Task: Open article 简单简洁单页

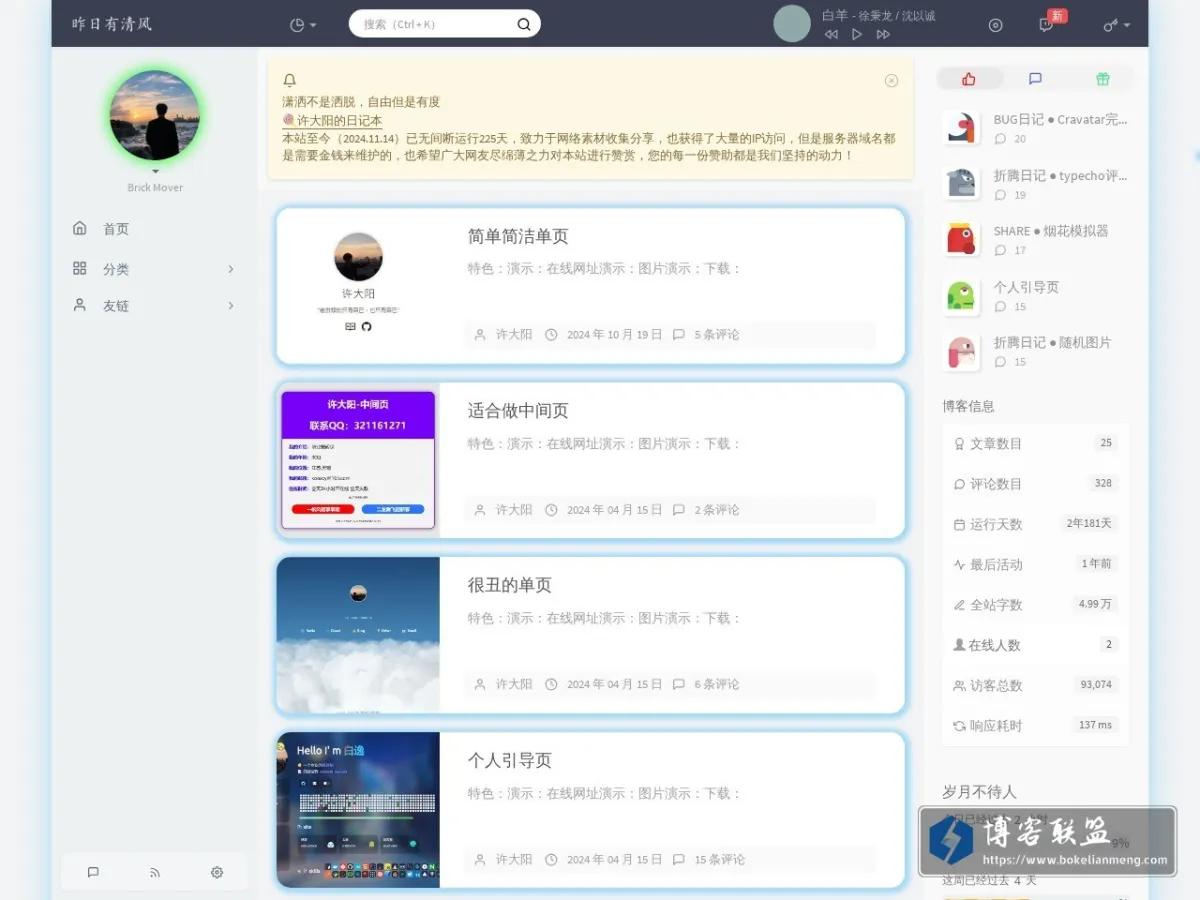Action: pyautogui.click(x=518, y=237)
